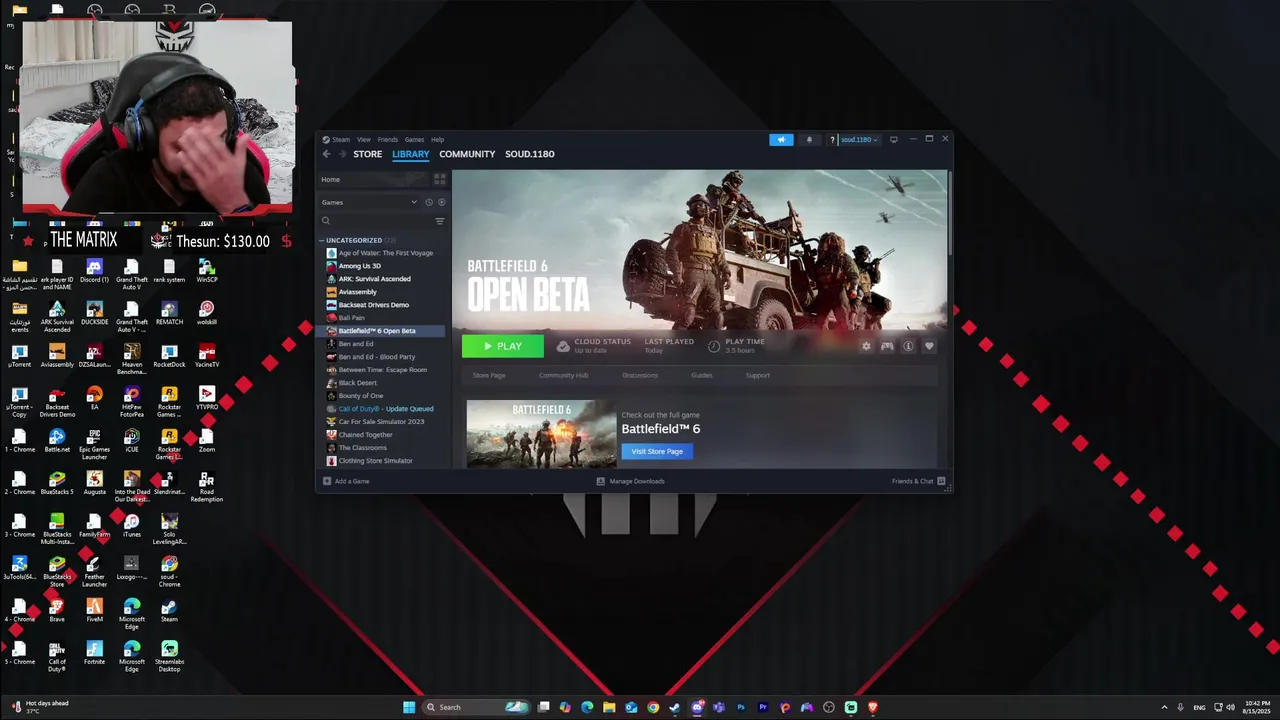Open the View menu in Steam
Screen dimensions: 1280x720
pyautogui.click(x=364, y=140)
